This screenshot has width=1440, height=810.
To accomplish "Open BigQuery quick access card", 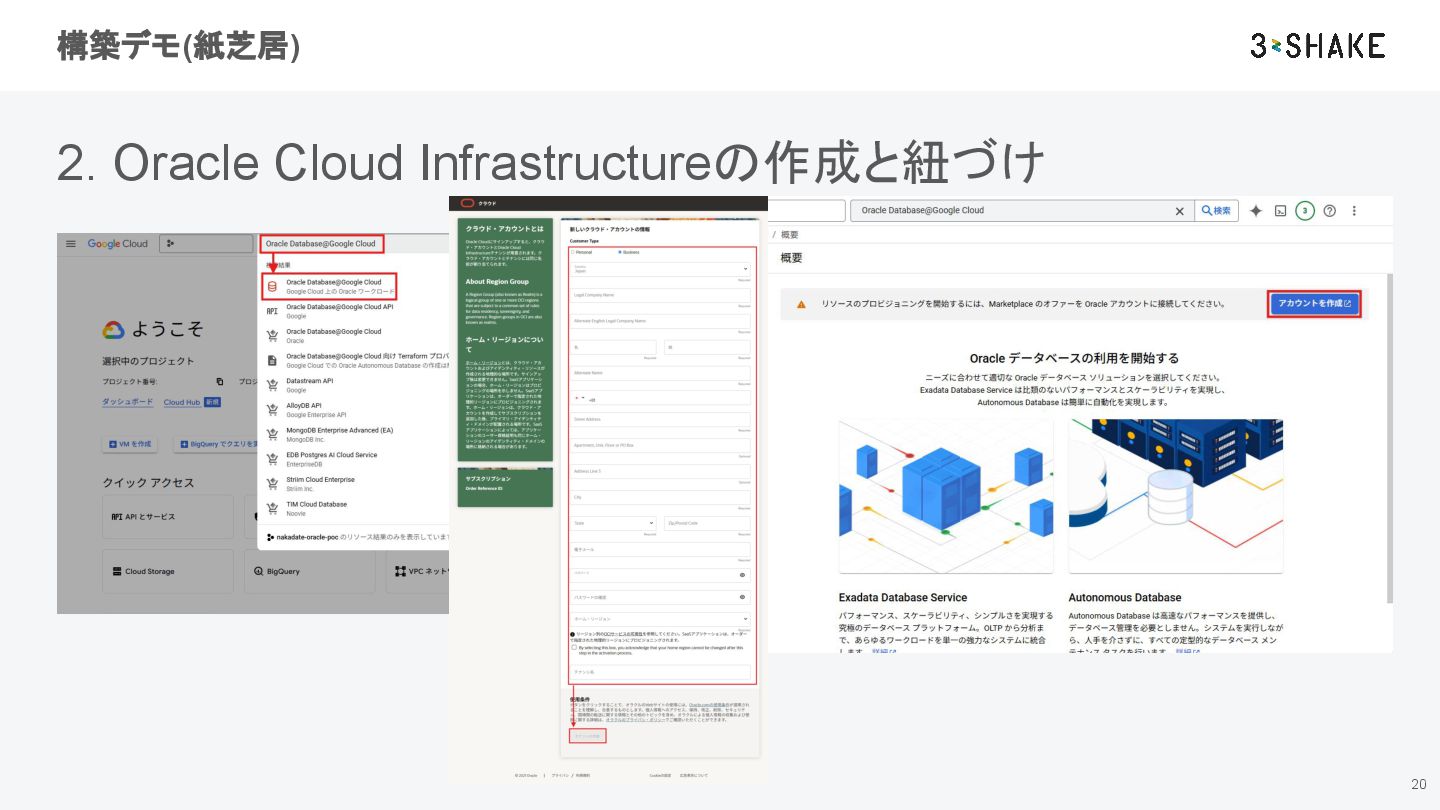I will pyautogui.click(x=309, y=571).
